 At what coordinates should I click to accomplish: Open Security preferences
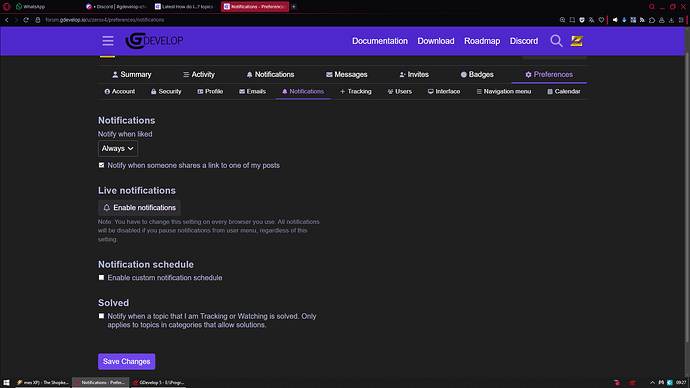pyautogui.click(x=166, y=92)
